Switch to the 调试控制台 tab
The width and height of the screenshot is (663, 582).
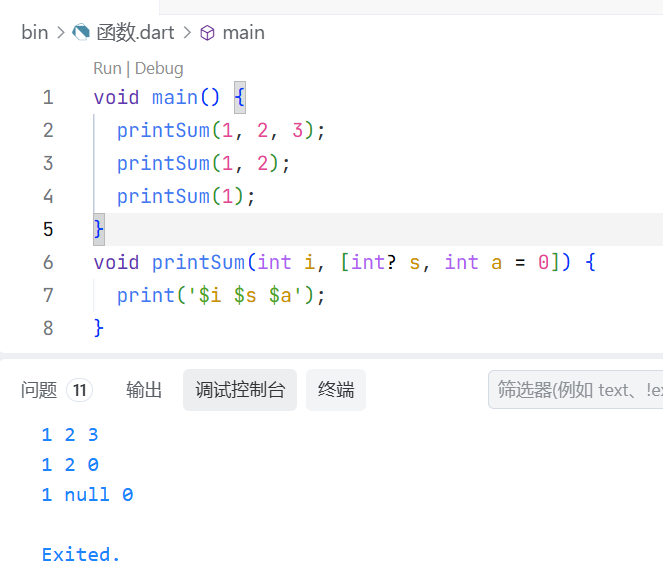click(240, 390)
